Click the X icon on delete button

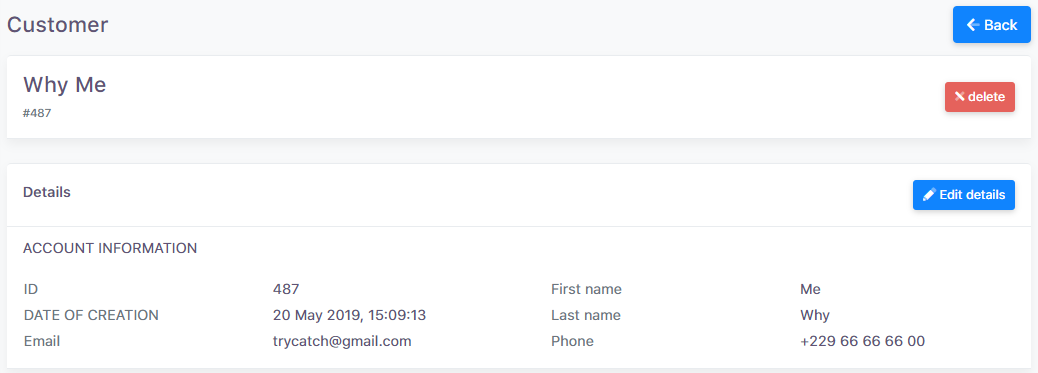click(x=960, y=97)
